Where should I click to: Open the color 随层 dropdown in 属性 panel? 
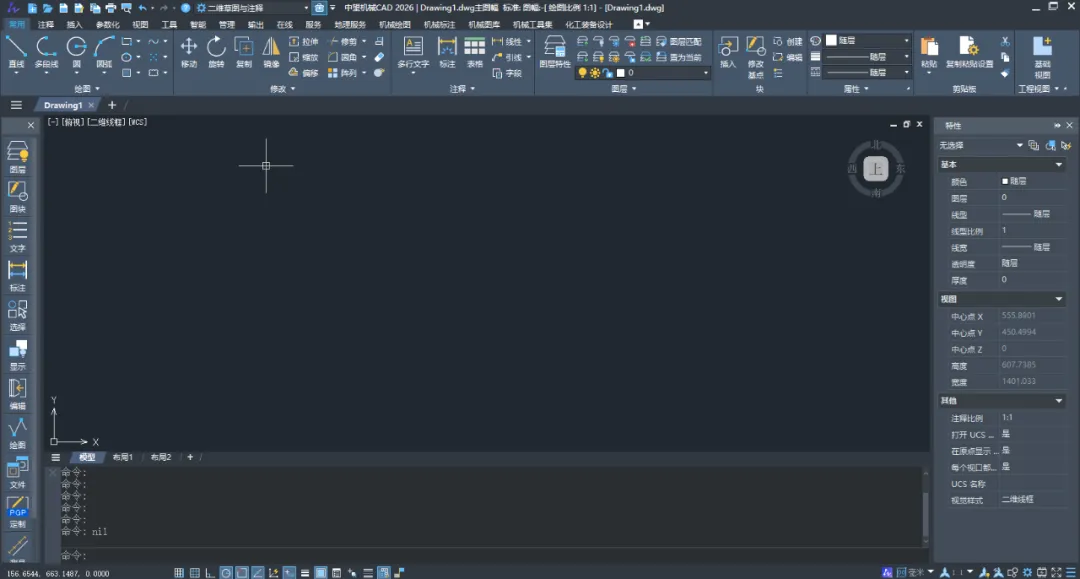pos(868,41)
